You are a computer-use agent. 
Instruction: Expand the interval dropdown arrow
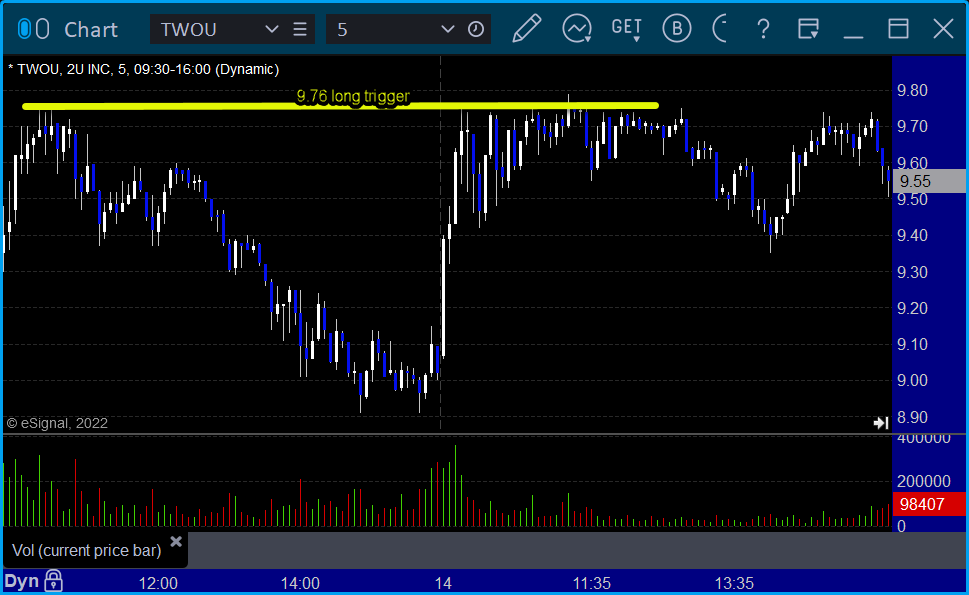point(447,29)
